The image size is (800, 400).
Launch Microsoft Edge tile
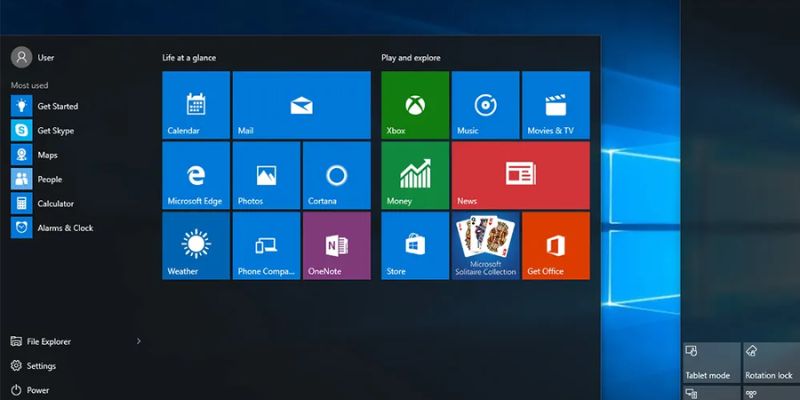pyautogui.click(x=196, y=175)
